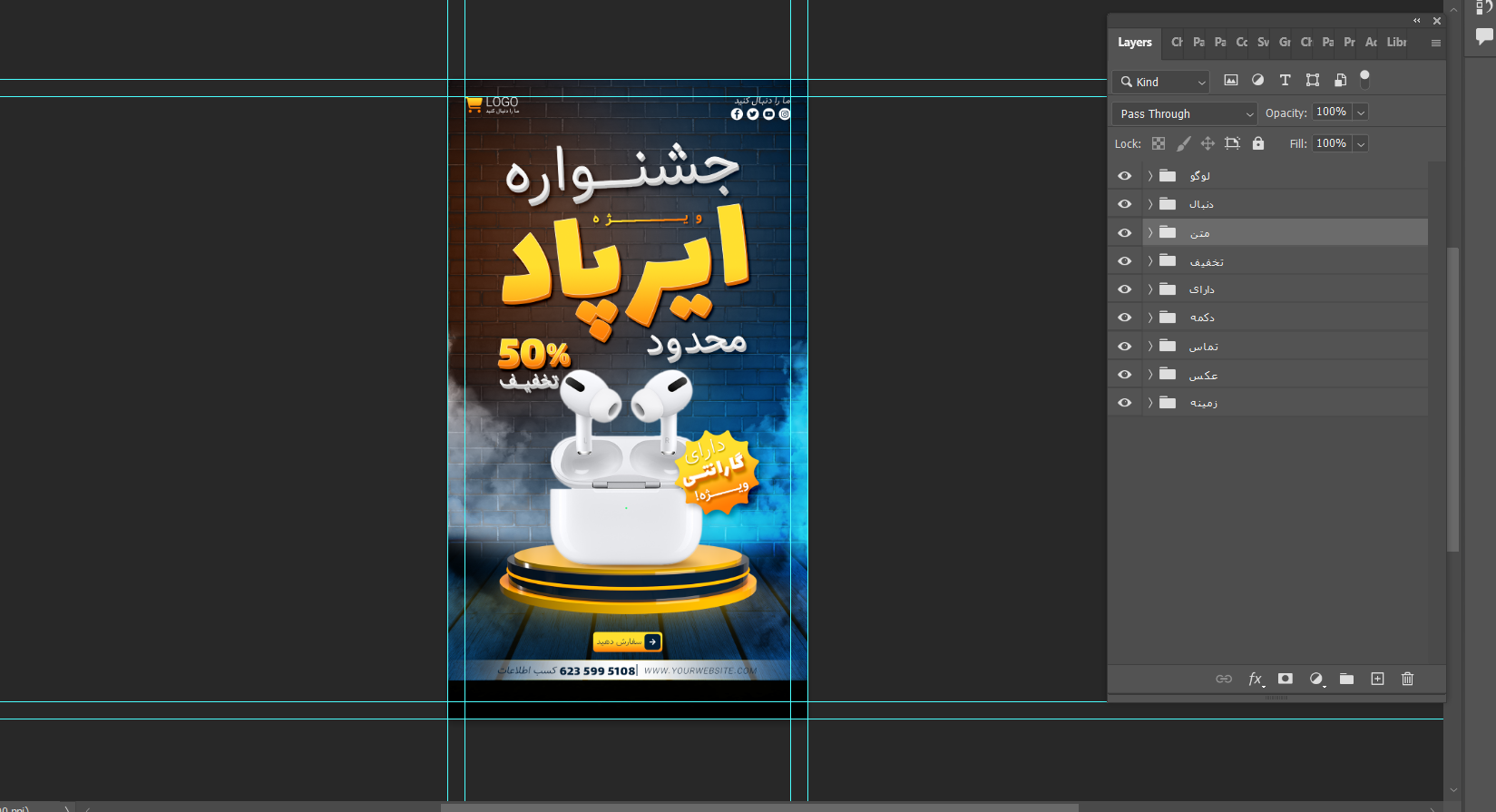The width and height of the screenshot is (1496, 812).
Task: Click lock transparent pixels checkerboard icon
Action: tap(1159, 143)
